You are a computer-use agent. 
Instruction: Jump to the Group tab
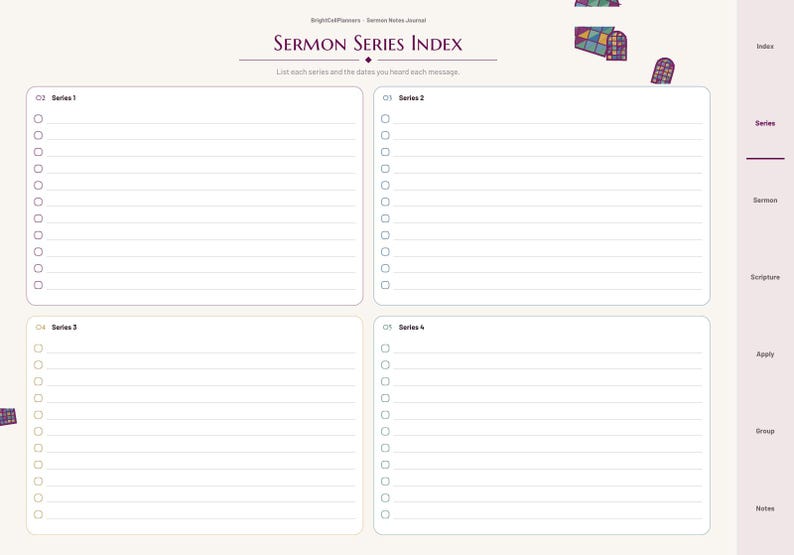[x=765, y=431]
